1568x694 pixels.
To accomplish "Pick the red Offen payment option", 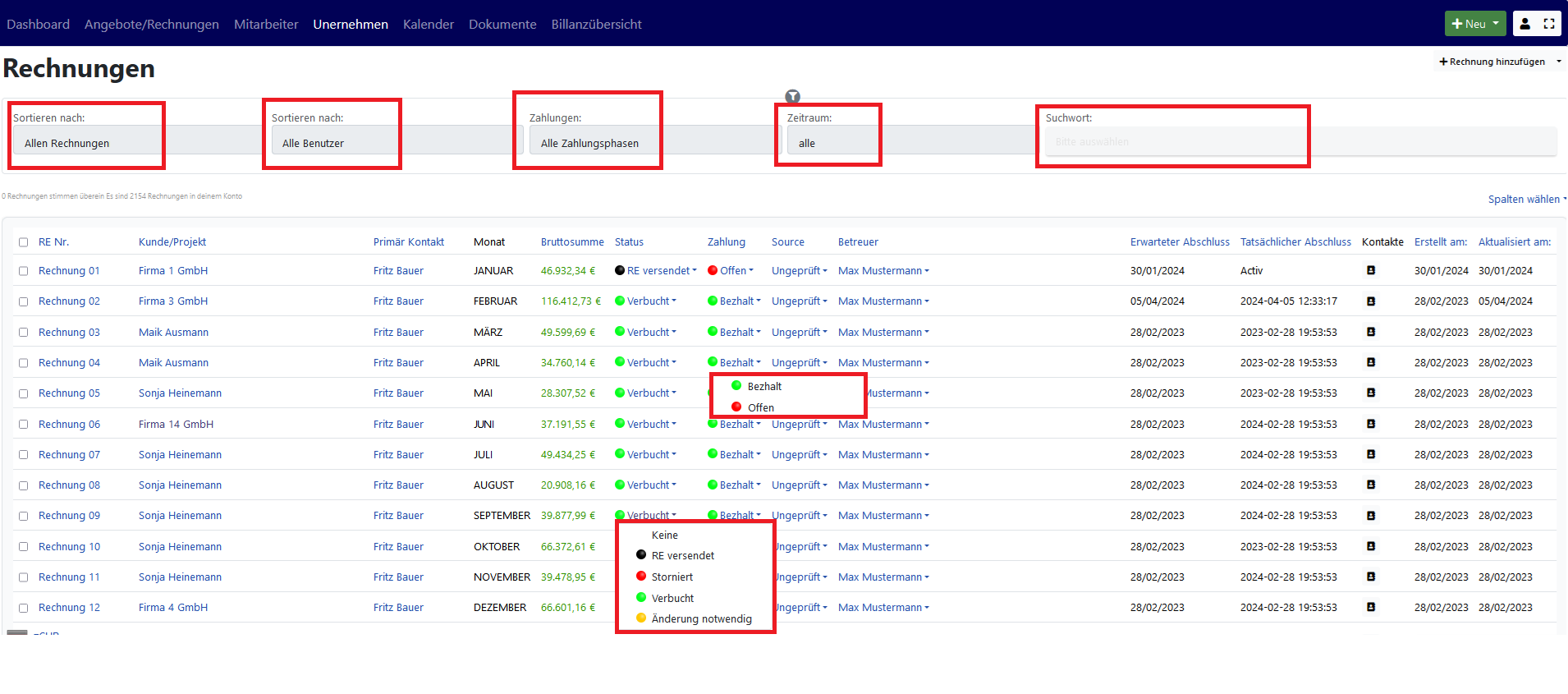I will point(760,407).
